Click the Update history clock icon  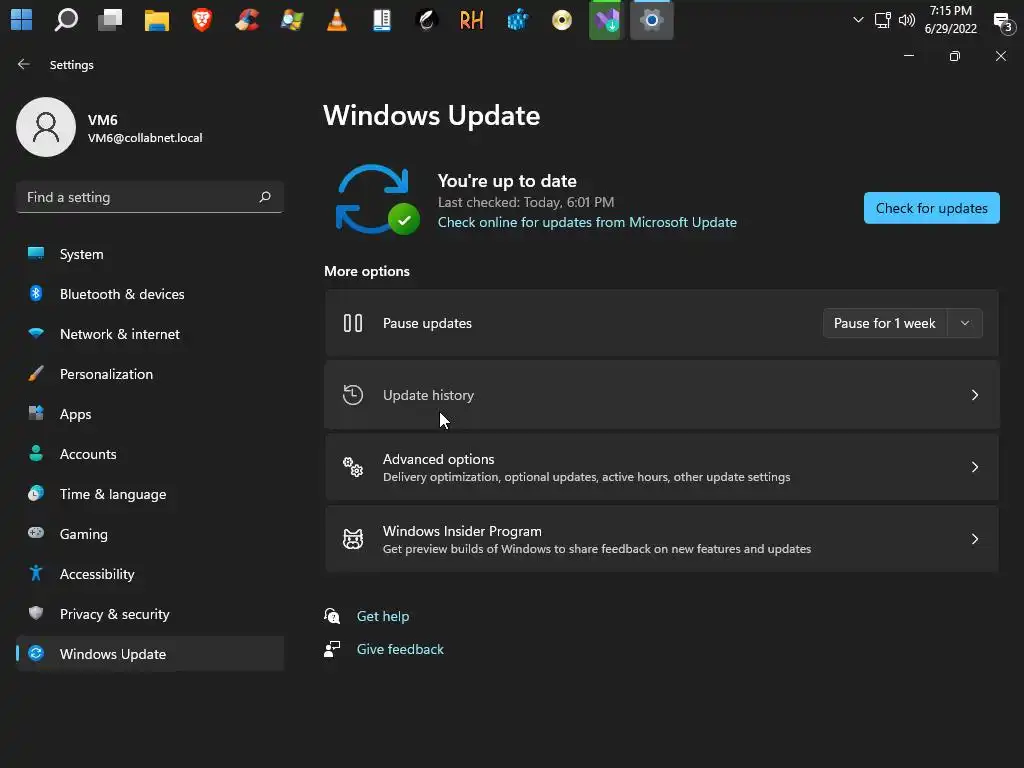coord(353,394)
